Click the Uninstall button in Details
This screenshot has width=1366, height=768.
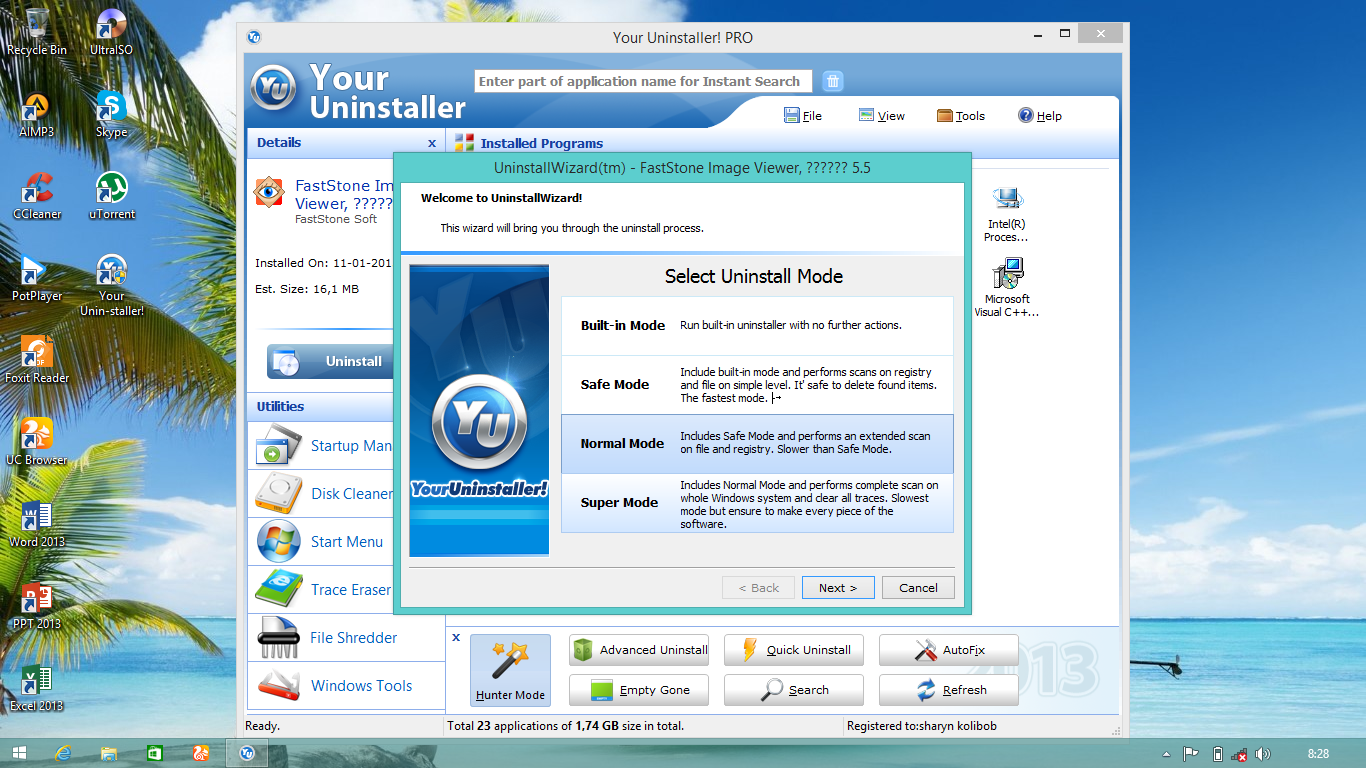tap(331, 361)
